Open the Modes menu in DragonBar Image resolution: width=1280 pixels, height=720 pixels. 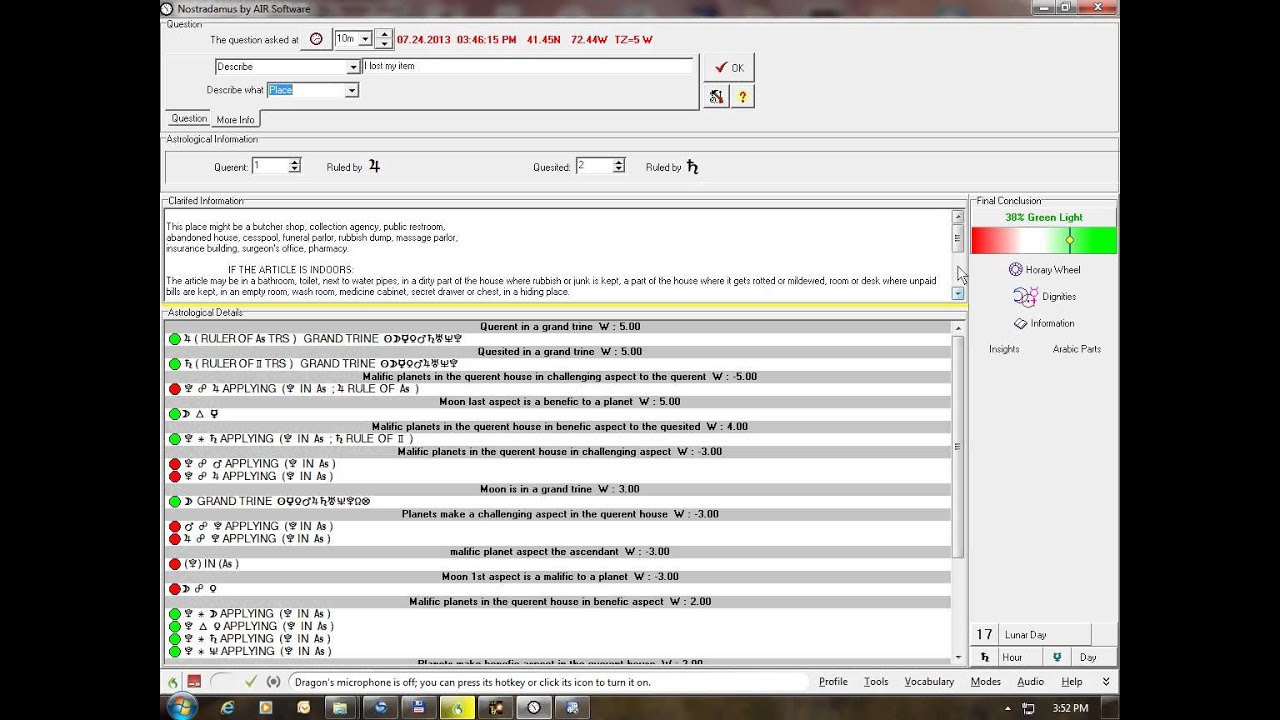[x=985, y=682]
